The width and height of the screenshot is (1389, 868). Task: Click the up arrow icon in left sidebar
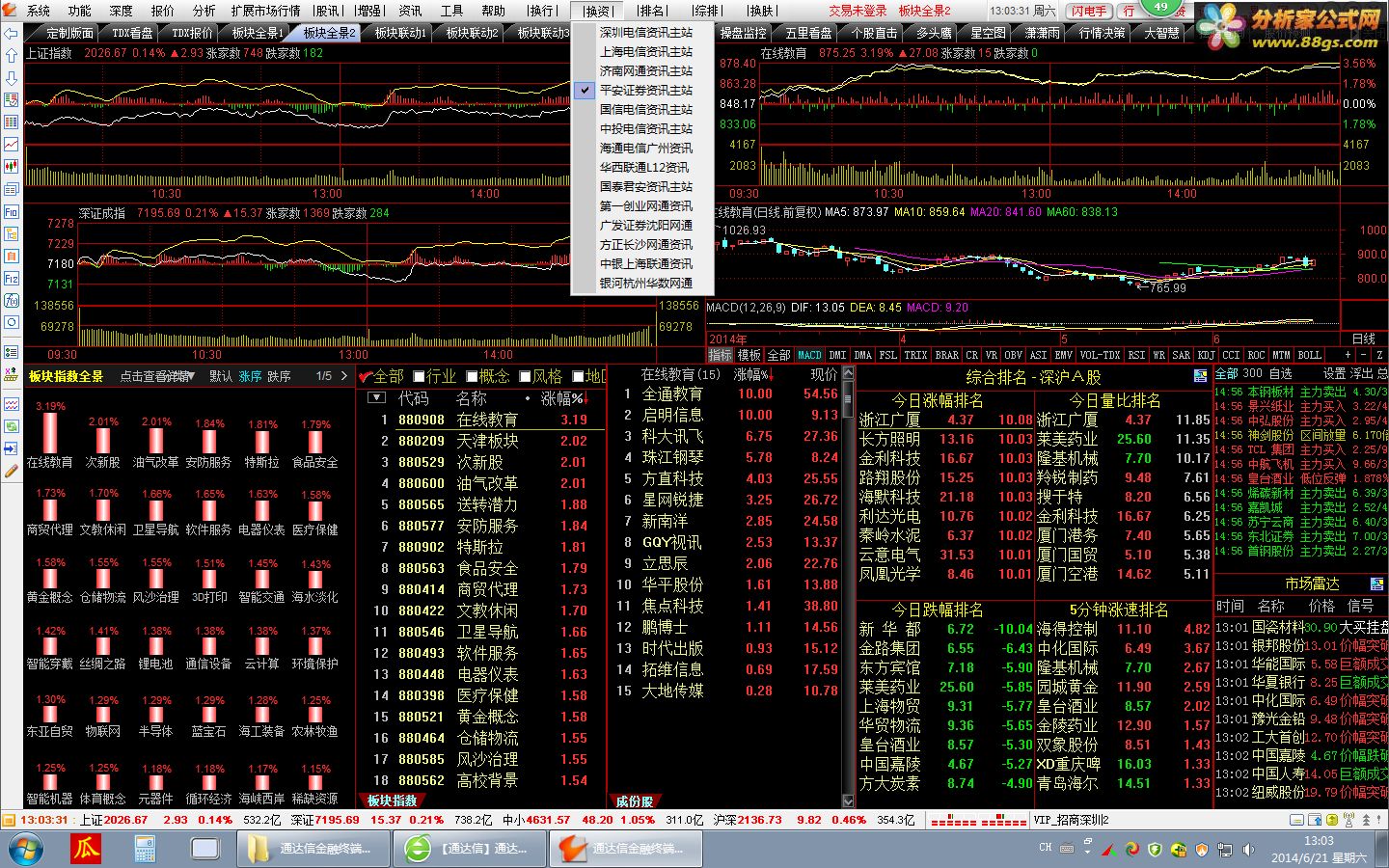click(x=12, y=56)
